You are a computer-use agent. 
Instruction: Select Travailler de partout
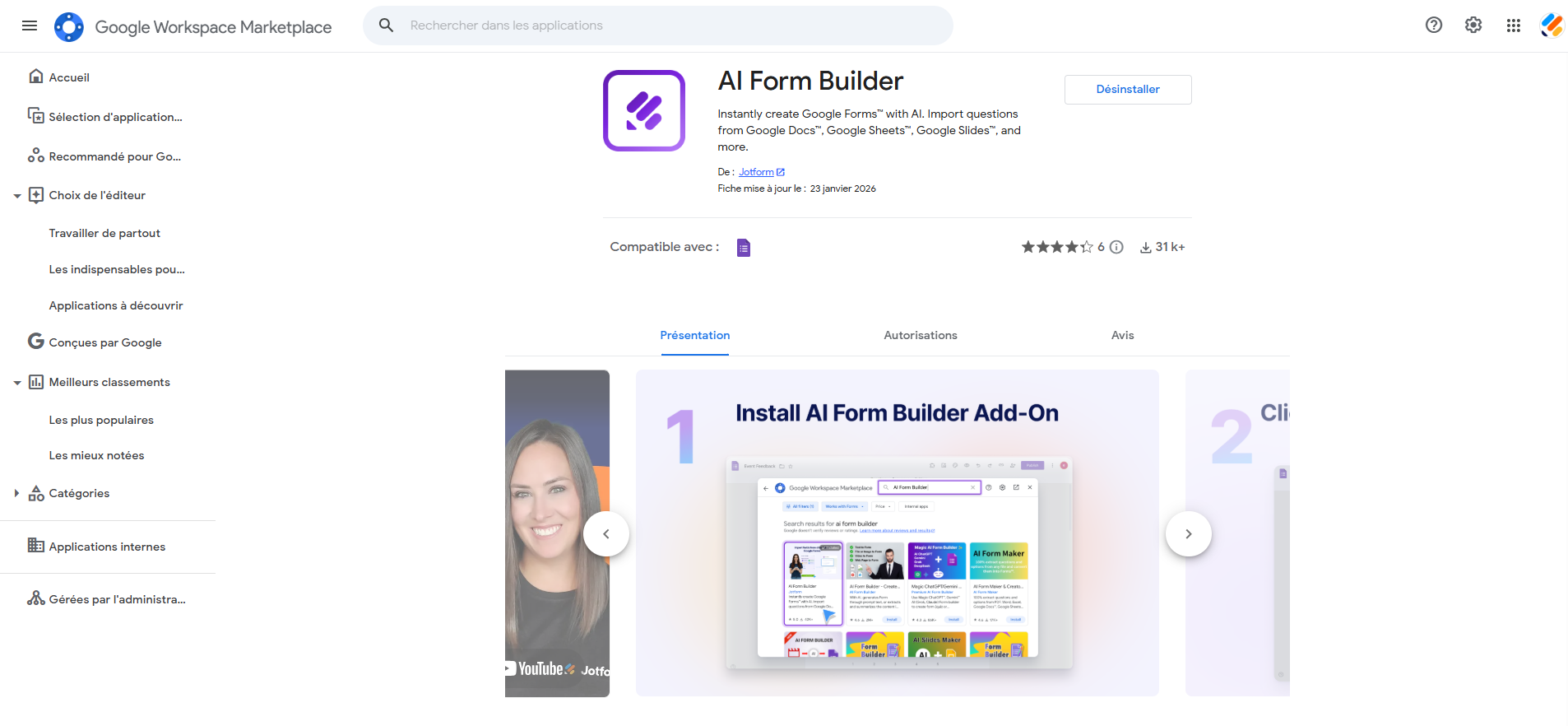click(x=104, y=234)
